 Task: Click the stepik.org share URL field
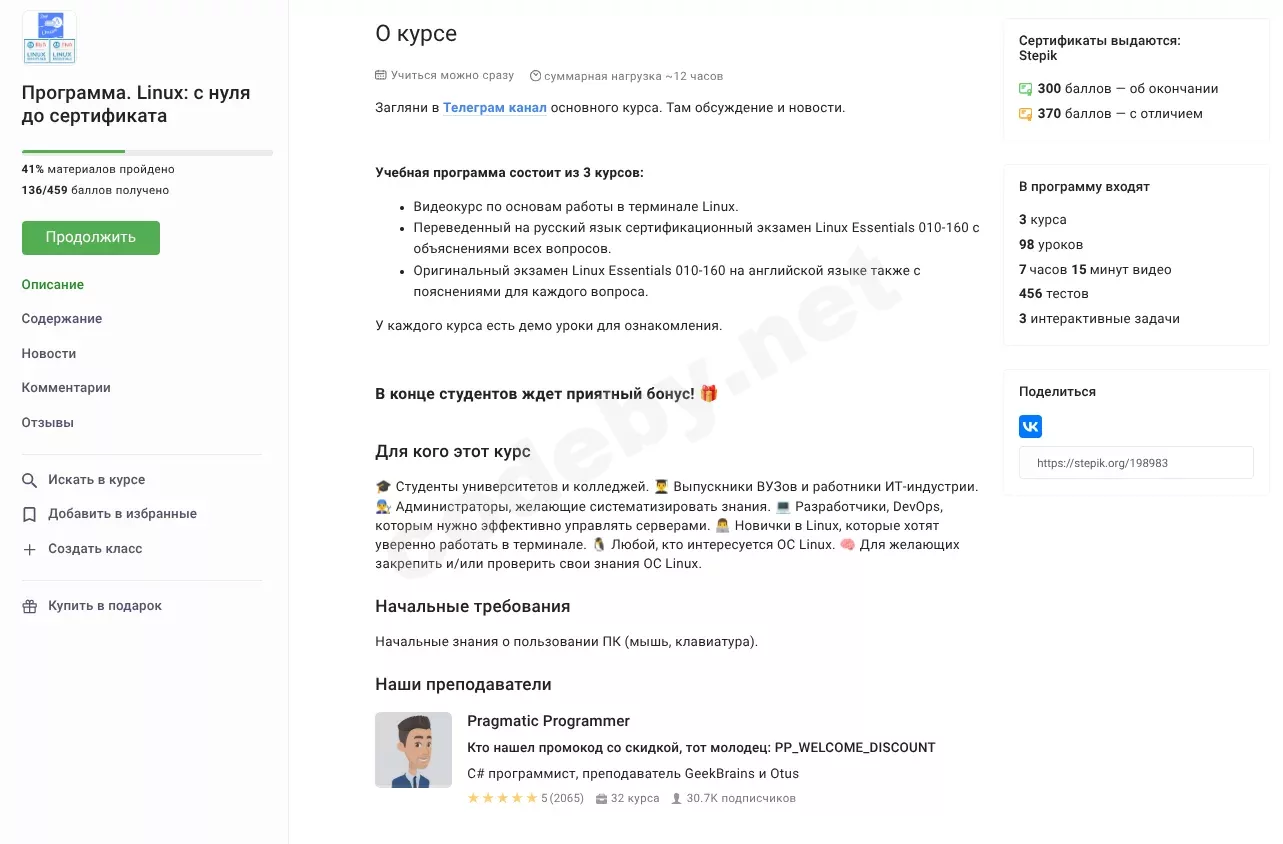tap(1136, 463)
